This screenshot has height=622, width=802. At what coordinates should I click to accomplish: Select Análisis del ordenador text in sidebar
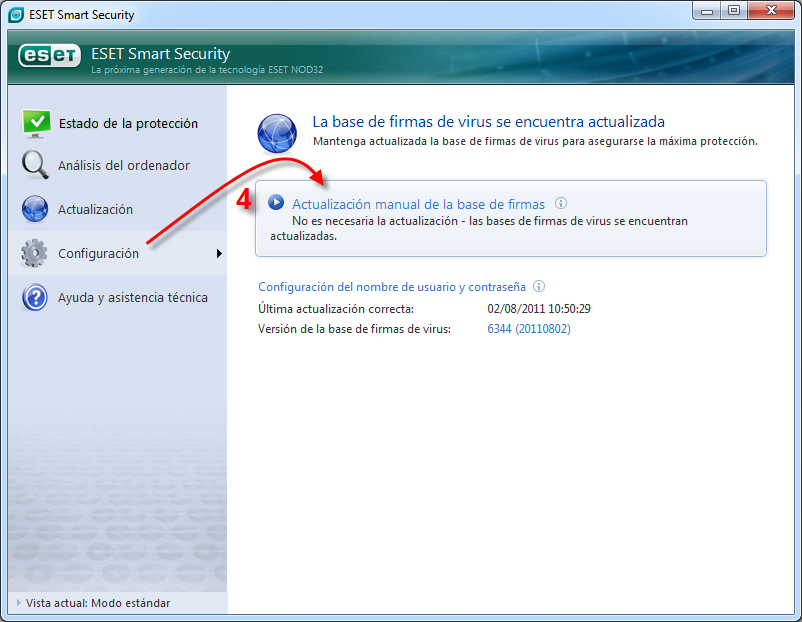(124, 166)
